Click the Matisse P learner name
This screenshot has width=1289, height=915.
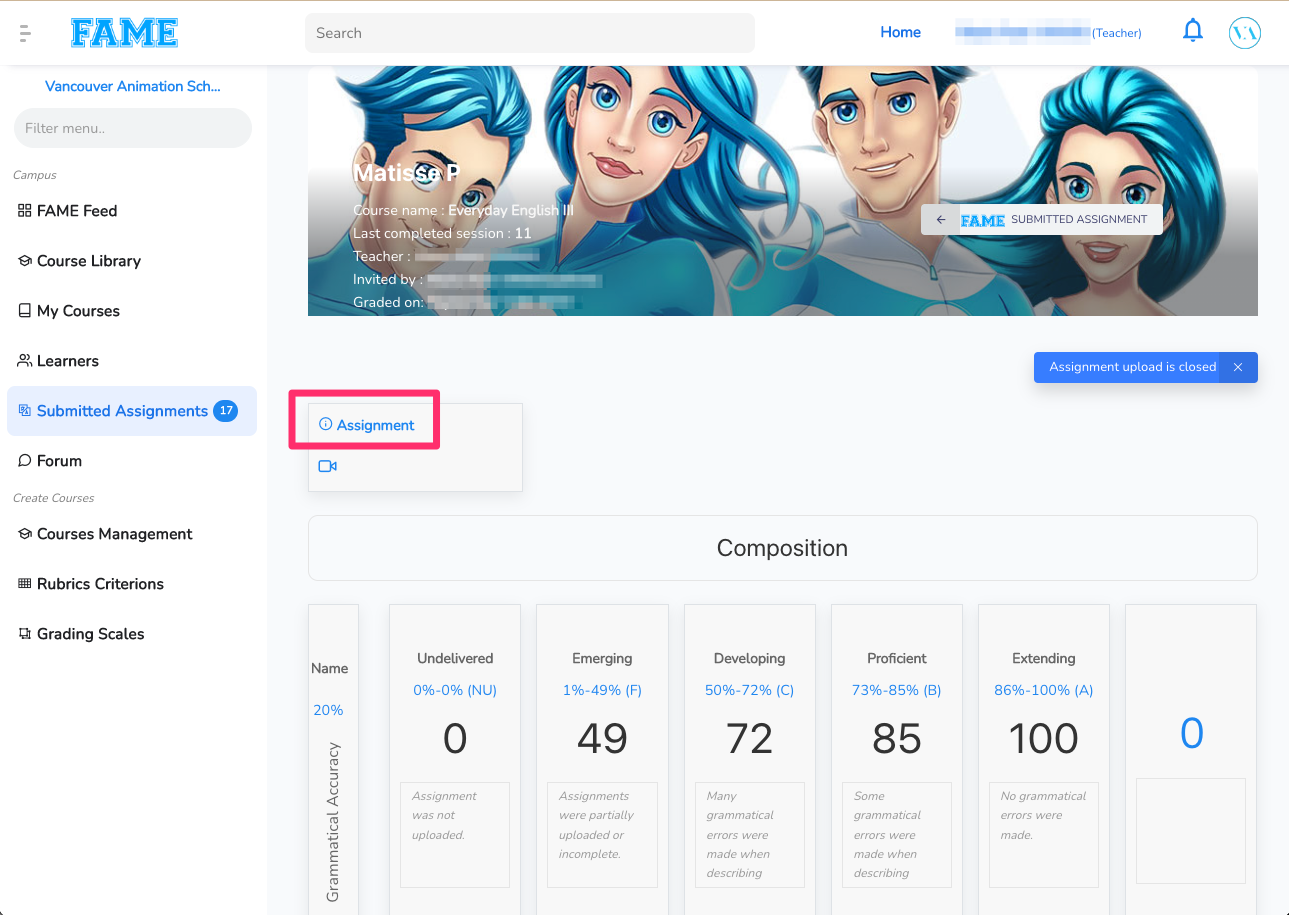coord(407,173)
